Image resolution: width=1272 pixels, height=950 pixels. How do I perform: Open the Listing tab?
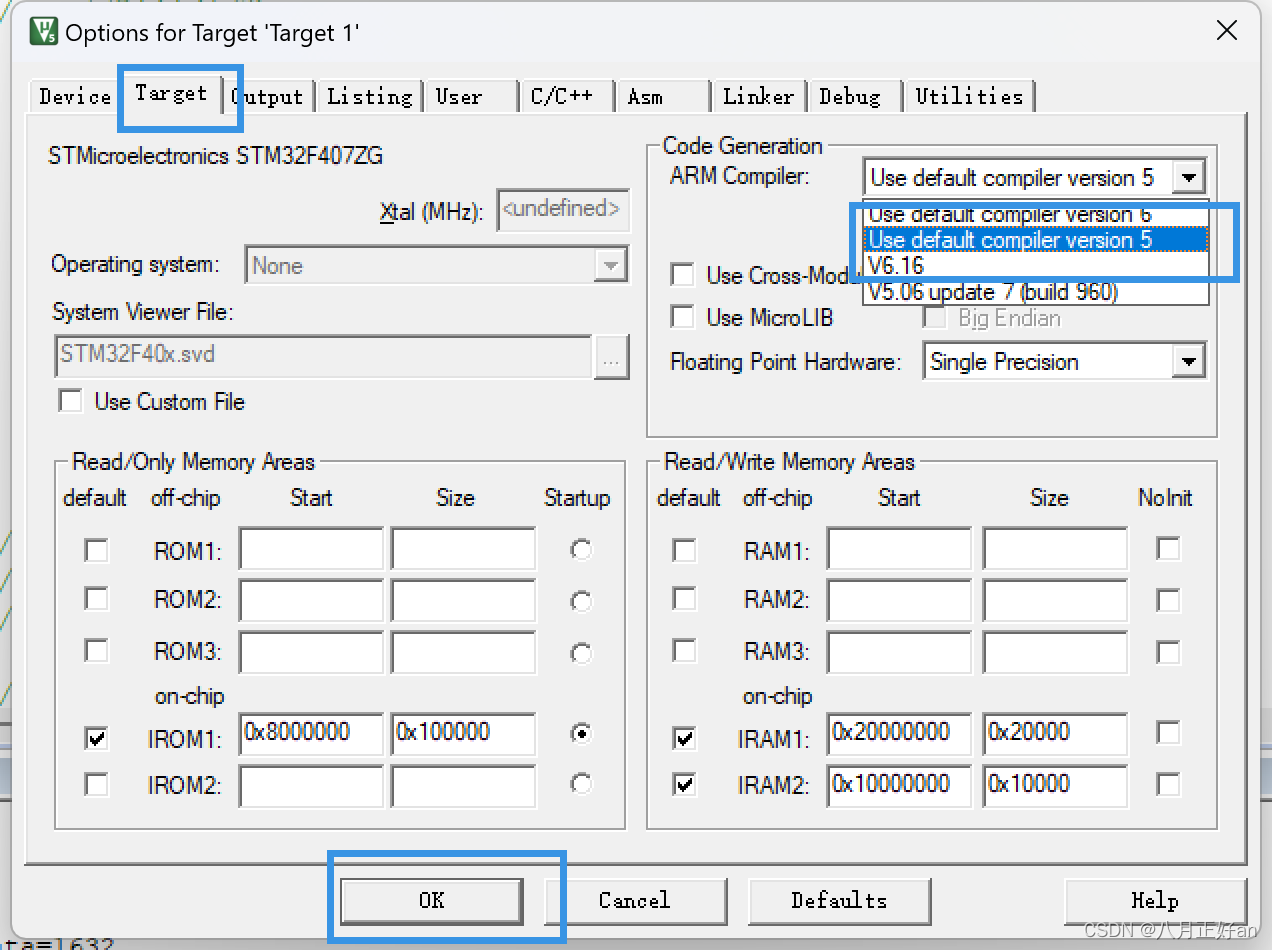coord(369,97)
